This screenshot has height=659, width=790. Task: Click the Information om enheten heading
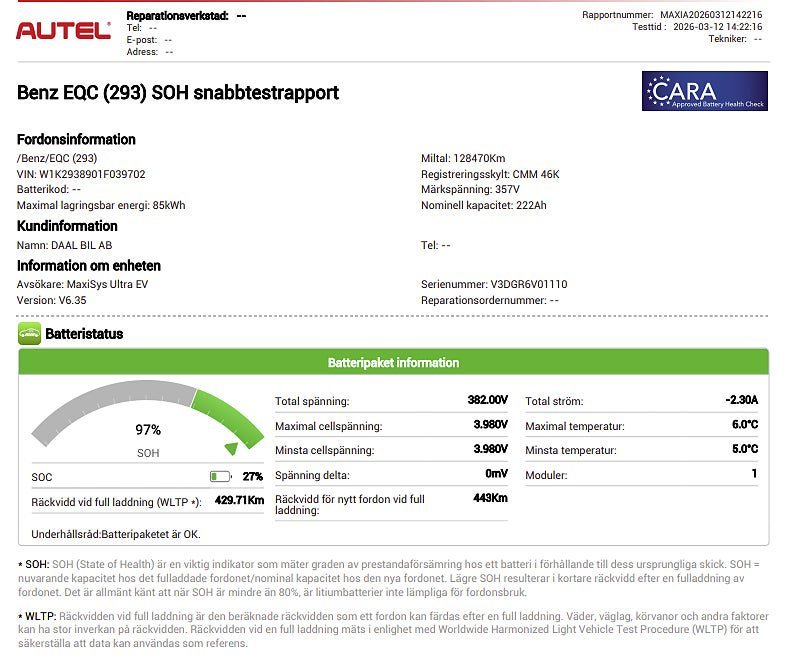point(89,266)
